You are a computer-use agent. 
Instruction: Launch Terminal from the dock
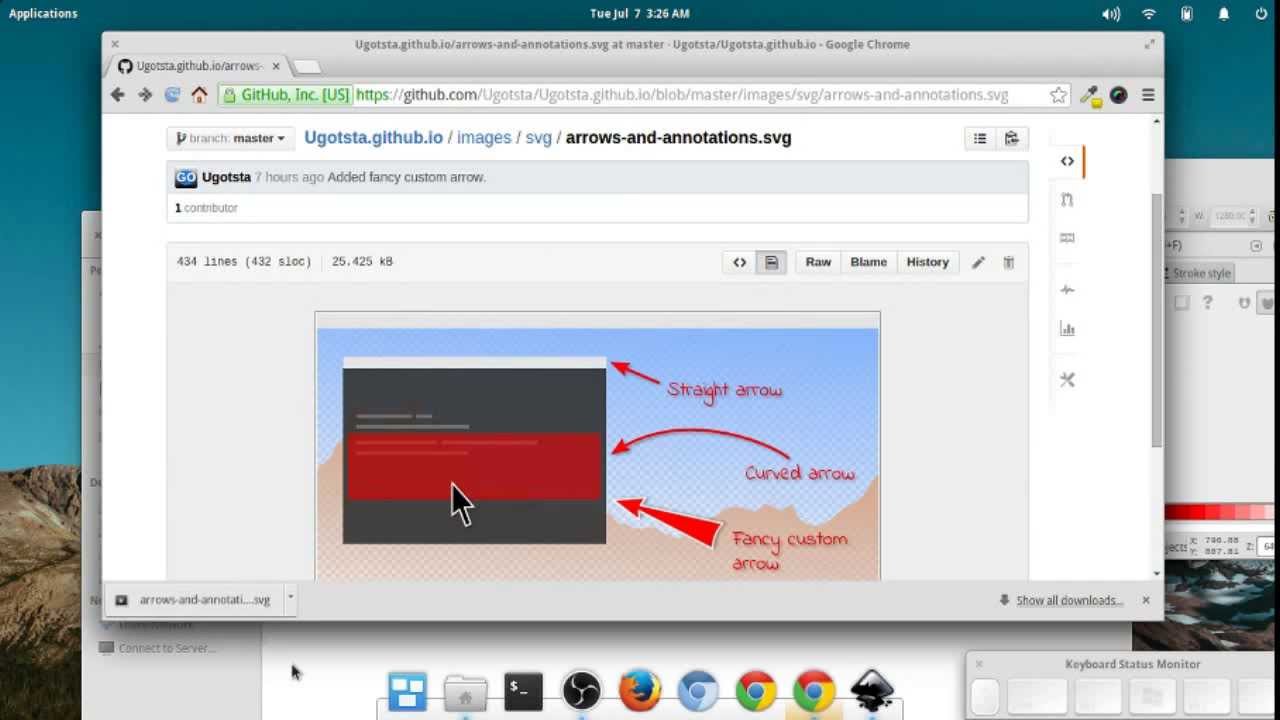click(x=523, y=691)
